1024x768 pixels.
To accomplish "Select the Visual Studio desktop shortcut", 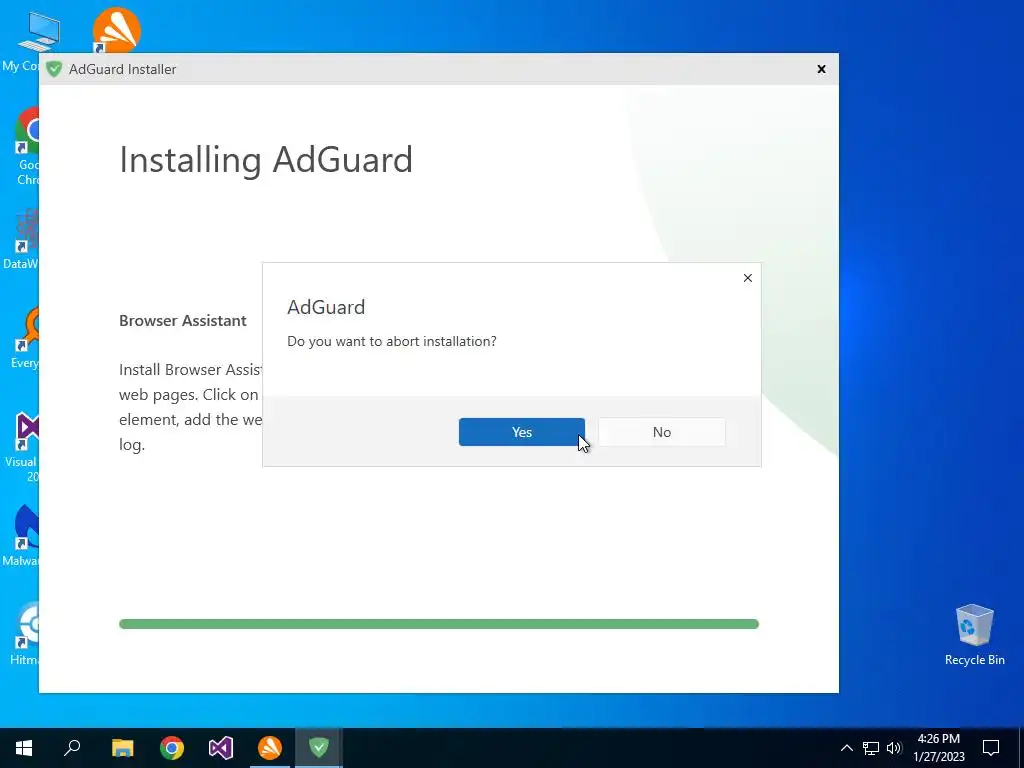I will click(22, 447).
